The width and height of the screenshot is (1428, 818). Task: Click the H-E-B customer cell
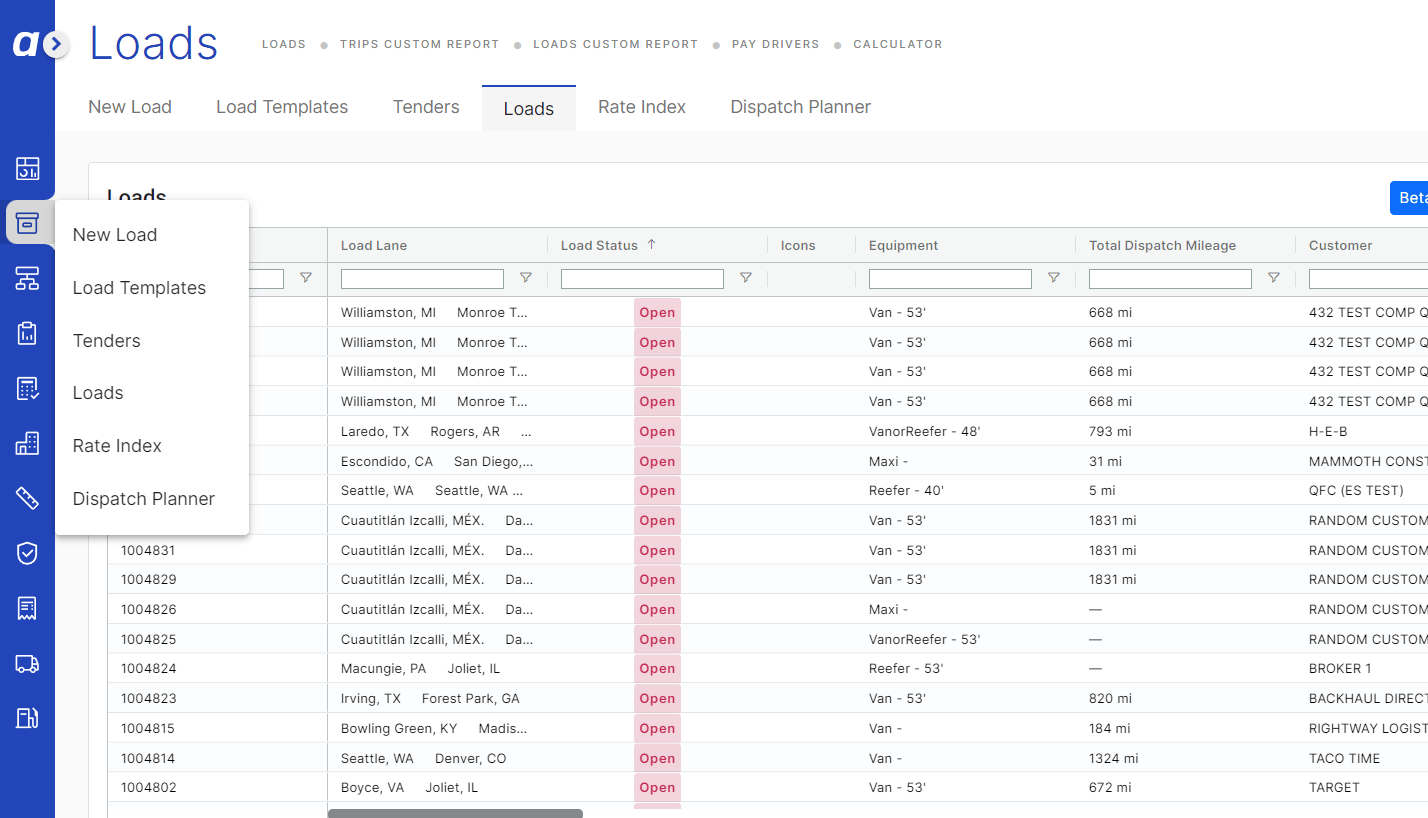[1328, 431]
